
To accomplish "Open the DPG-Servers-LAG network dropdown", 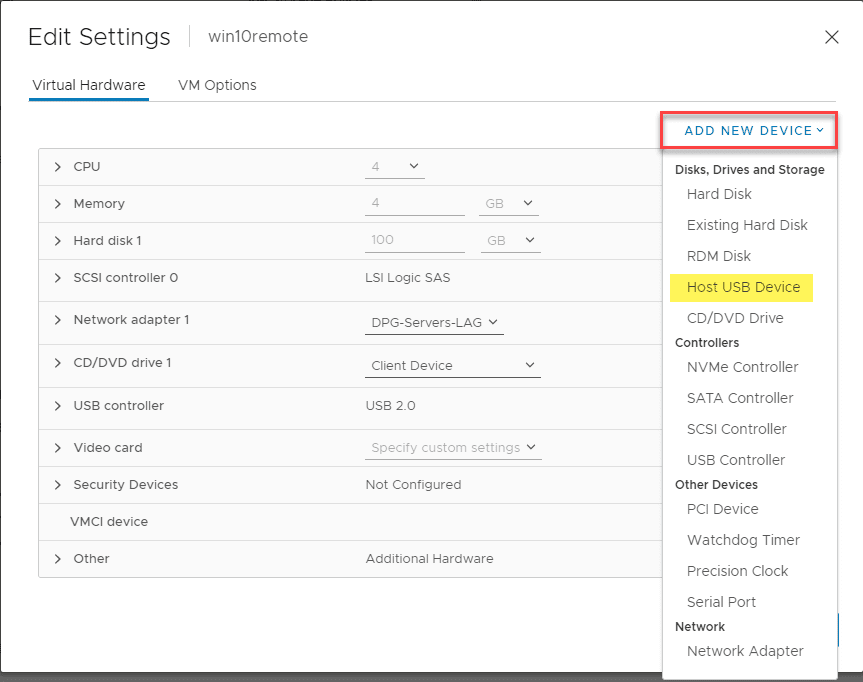I will 435,322.
